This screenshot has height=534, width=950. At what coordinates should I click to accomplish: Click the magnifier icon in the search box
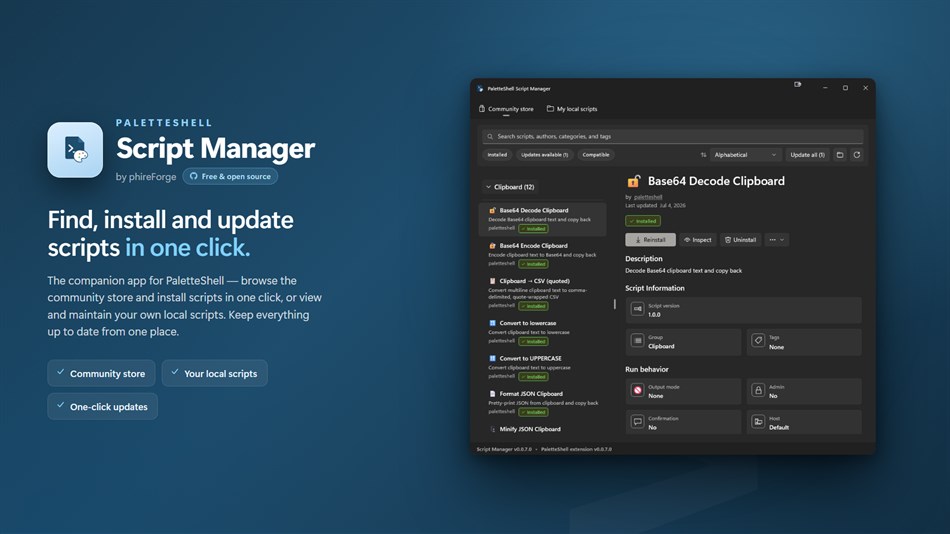point(490,136)
